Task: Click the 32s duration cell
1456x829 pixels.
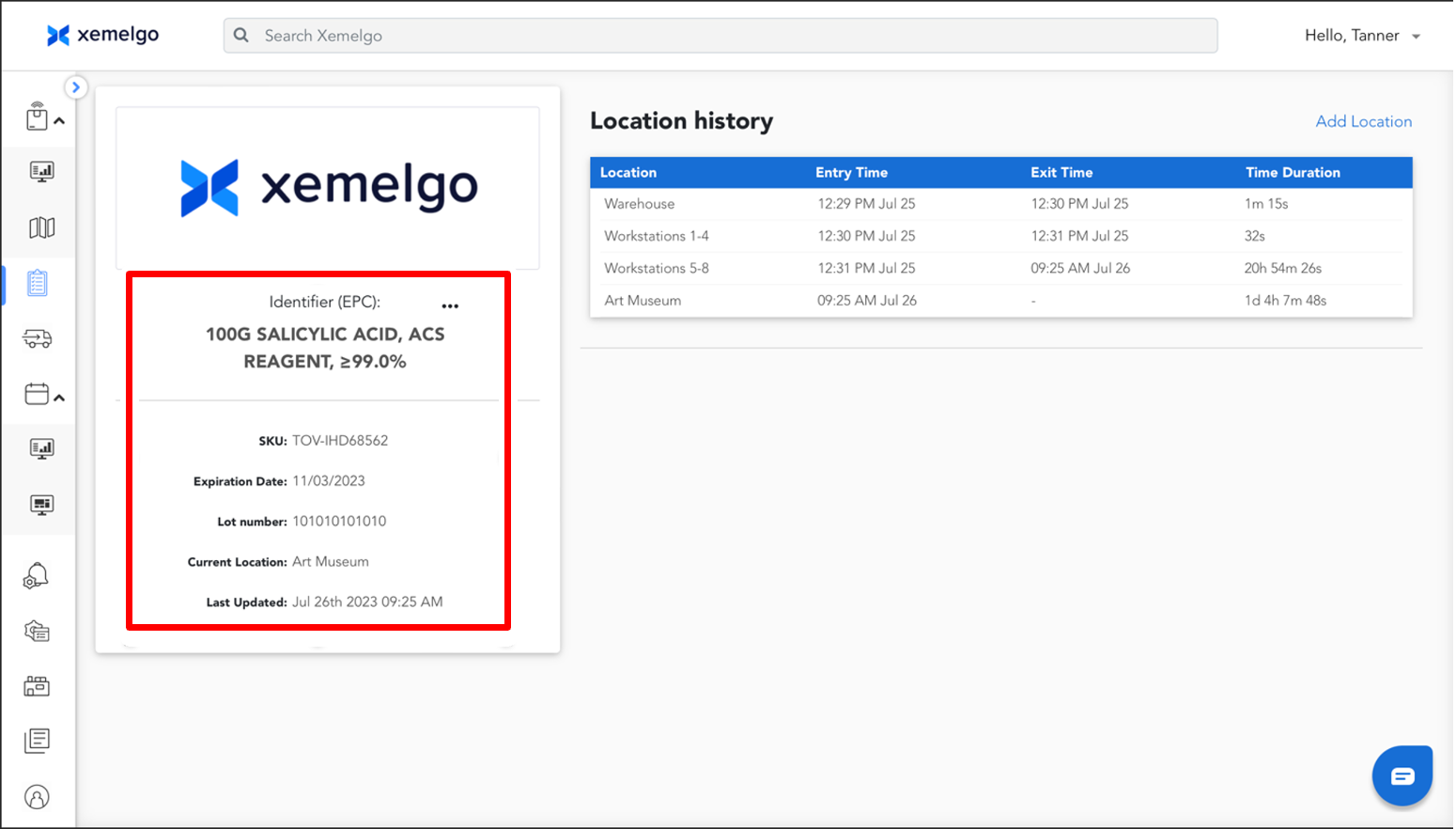Action: click(1255, 236)
